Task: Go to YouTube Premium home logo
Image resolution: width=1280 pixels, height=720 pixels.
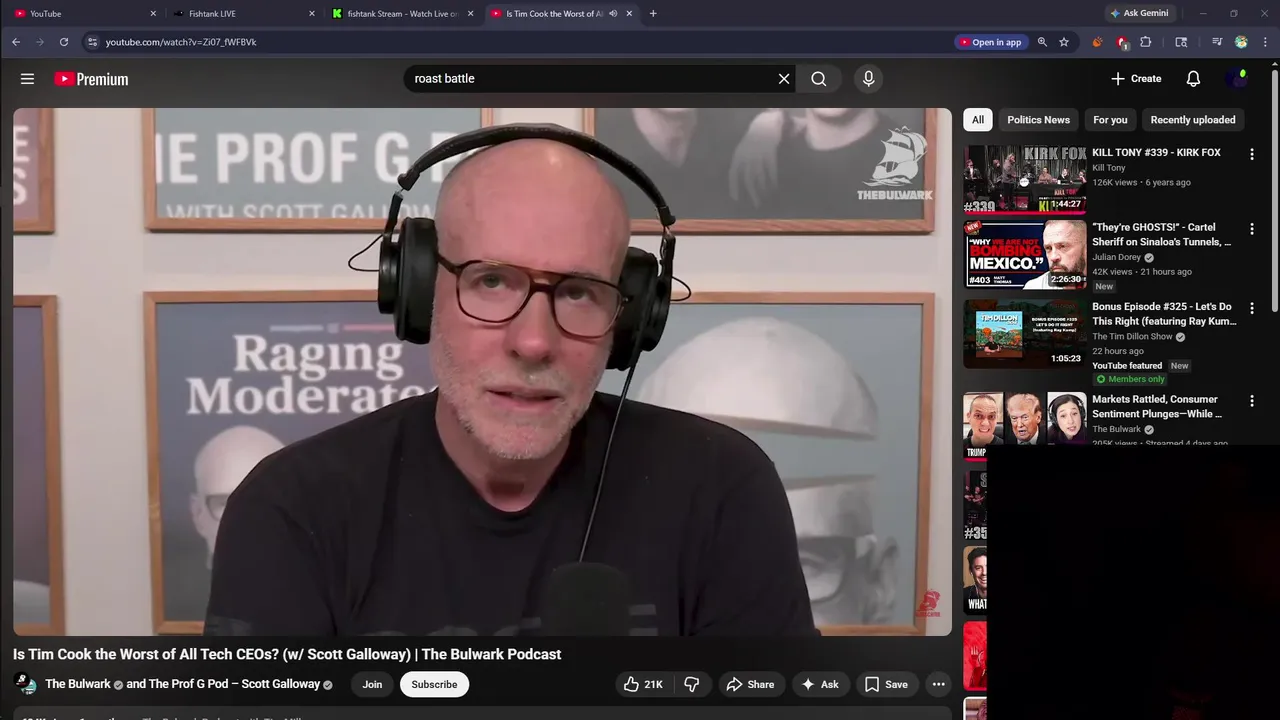Action: 91,79
